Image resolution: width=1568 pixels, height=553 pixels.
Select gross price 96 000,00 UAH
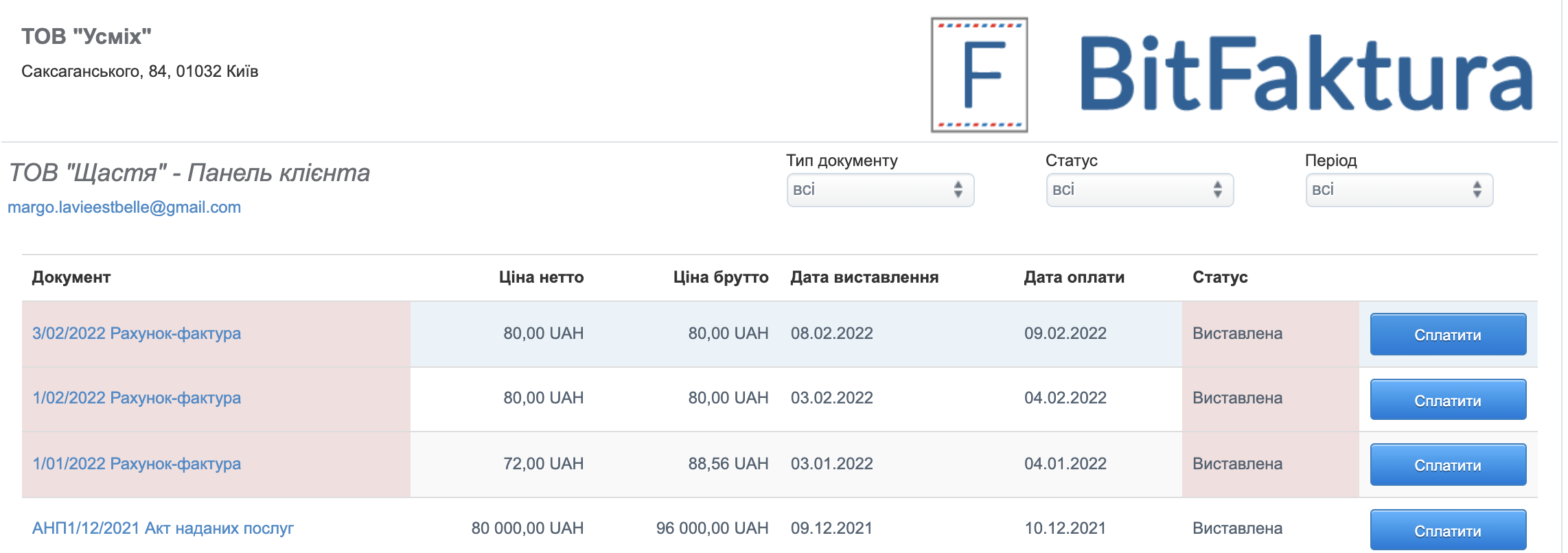point(712,528)
